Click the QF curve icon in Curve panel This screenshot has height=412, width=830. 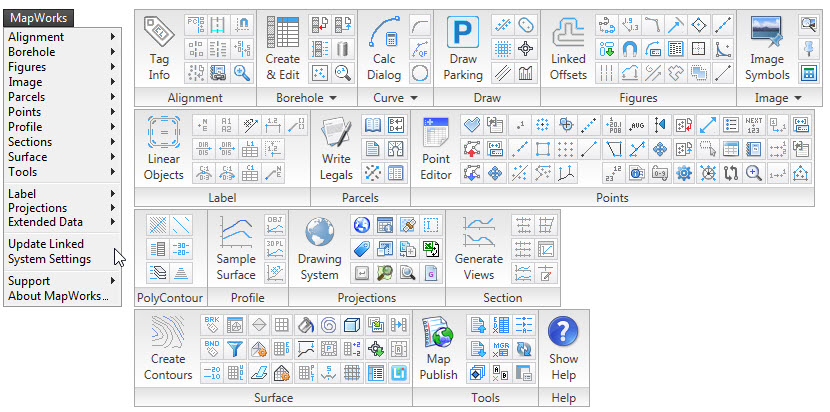420,49
